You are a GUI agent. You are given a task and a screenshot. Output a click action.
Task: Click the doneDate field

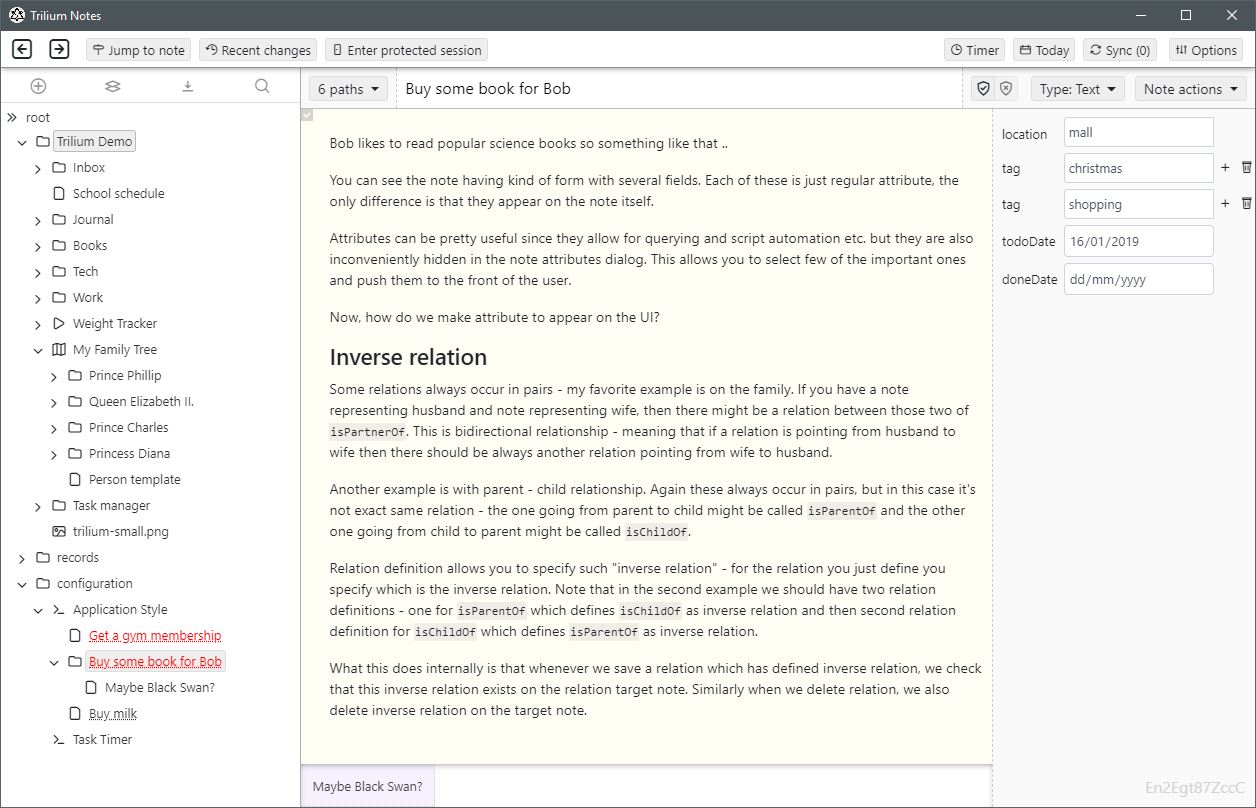point(1139,279)
